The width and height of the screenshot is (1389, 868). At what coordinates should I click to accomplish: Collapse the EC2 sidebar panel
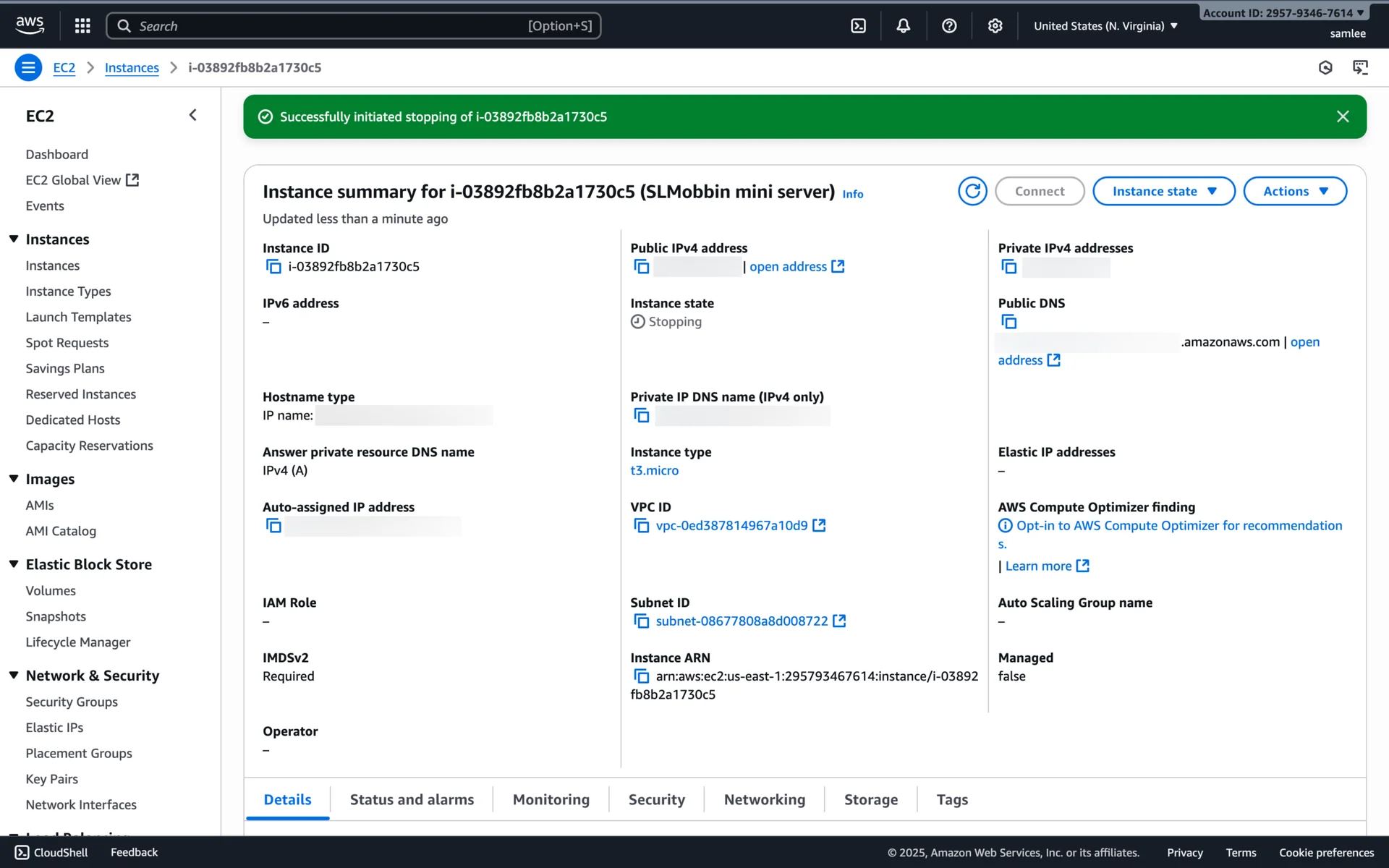pos(192,116)
